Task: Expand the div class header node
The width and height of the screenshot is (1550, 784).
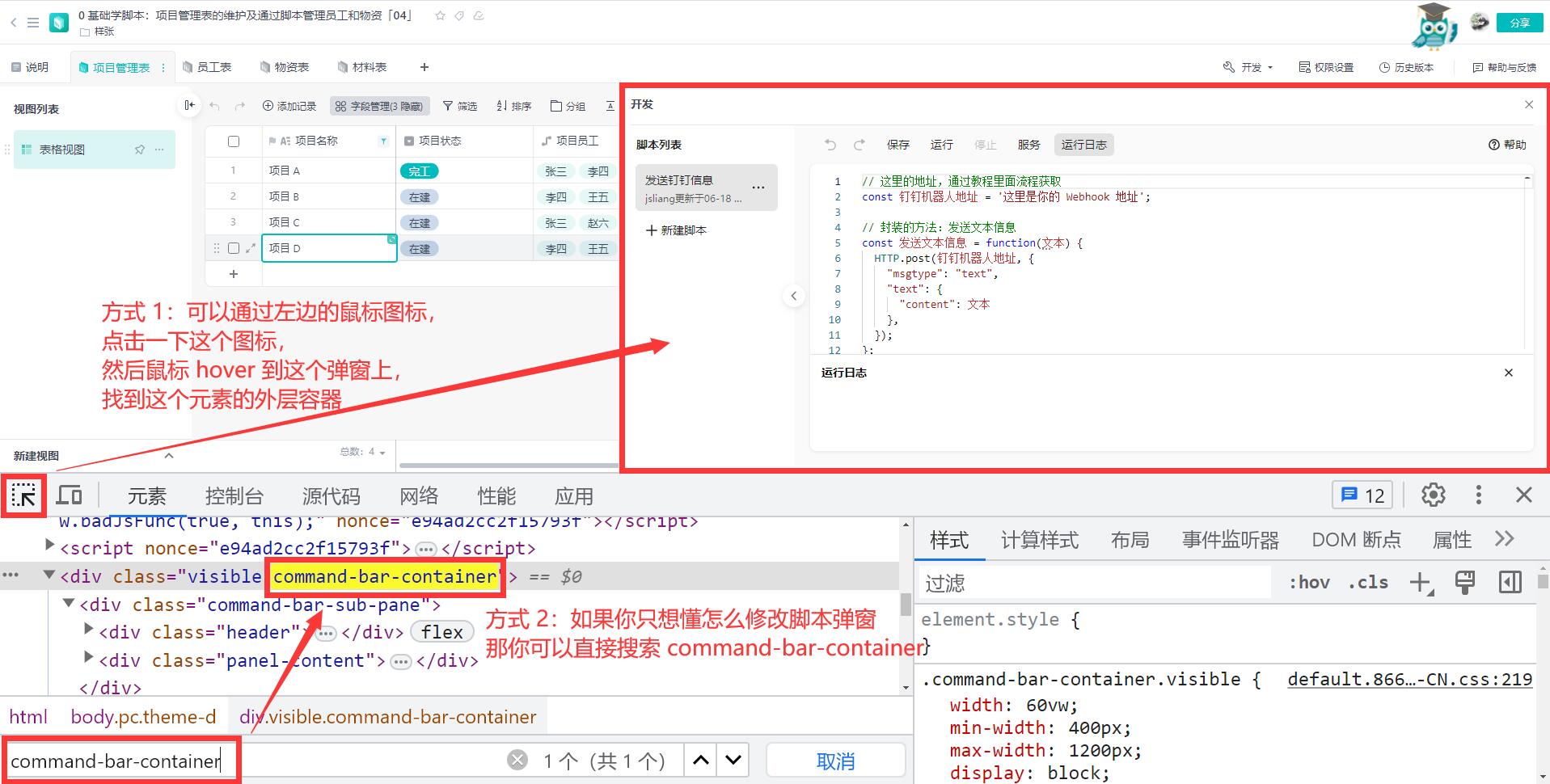Action: (x=89, y=629)
